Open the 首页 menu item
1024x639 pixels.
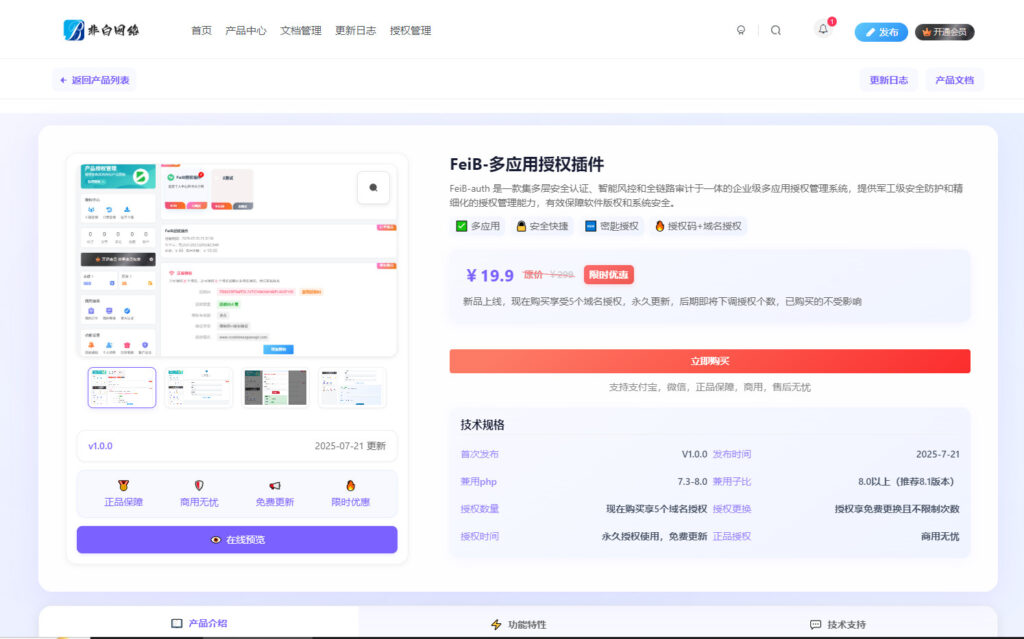point(201,31)
